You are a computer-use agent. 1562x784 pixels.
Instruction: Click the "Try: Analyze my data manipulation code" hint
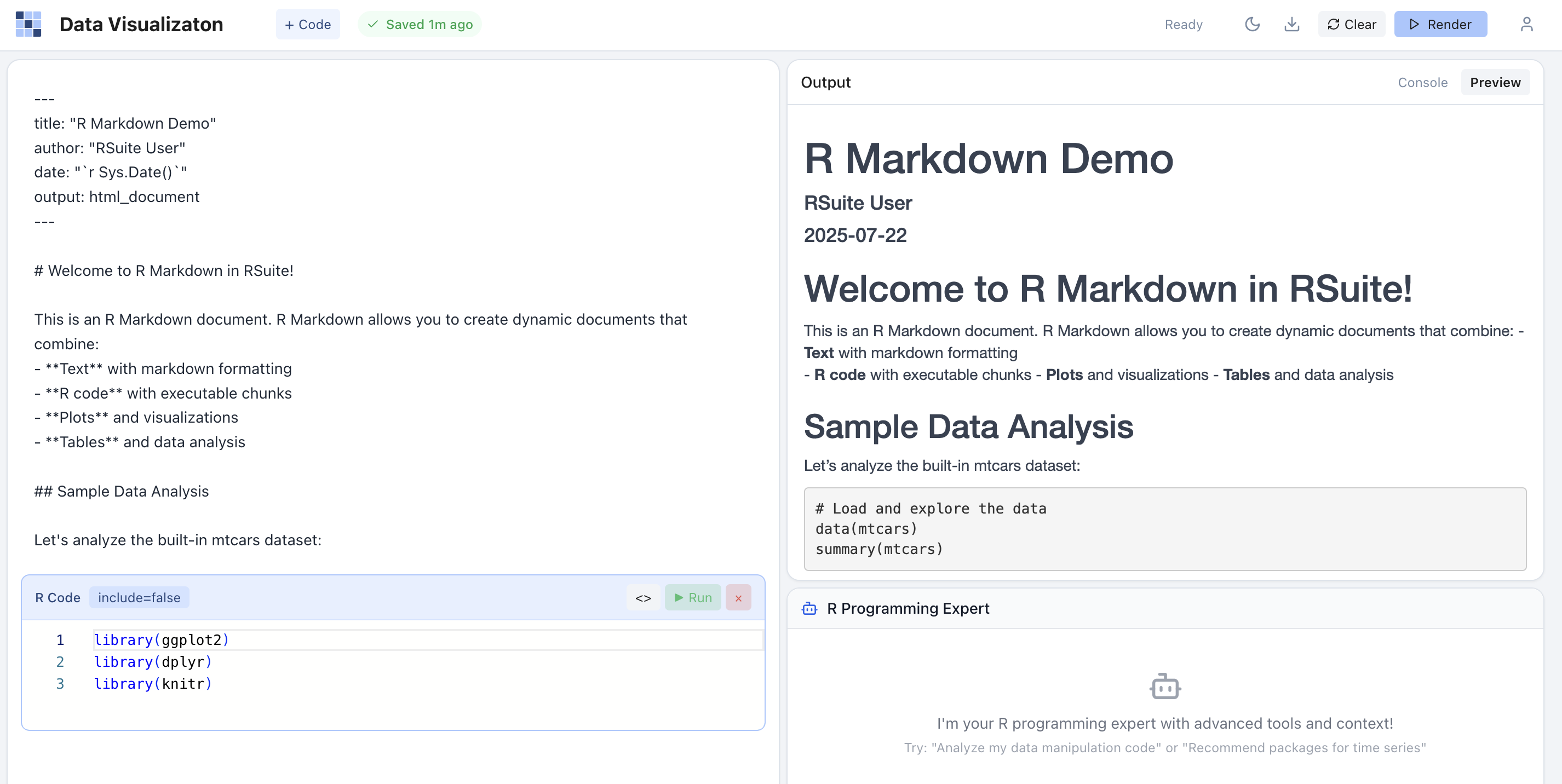tap(1165, 748)
